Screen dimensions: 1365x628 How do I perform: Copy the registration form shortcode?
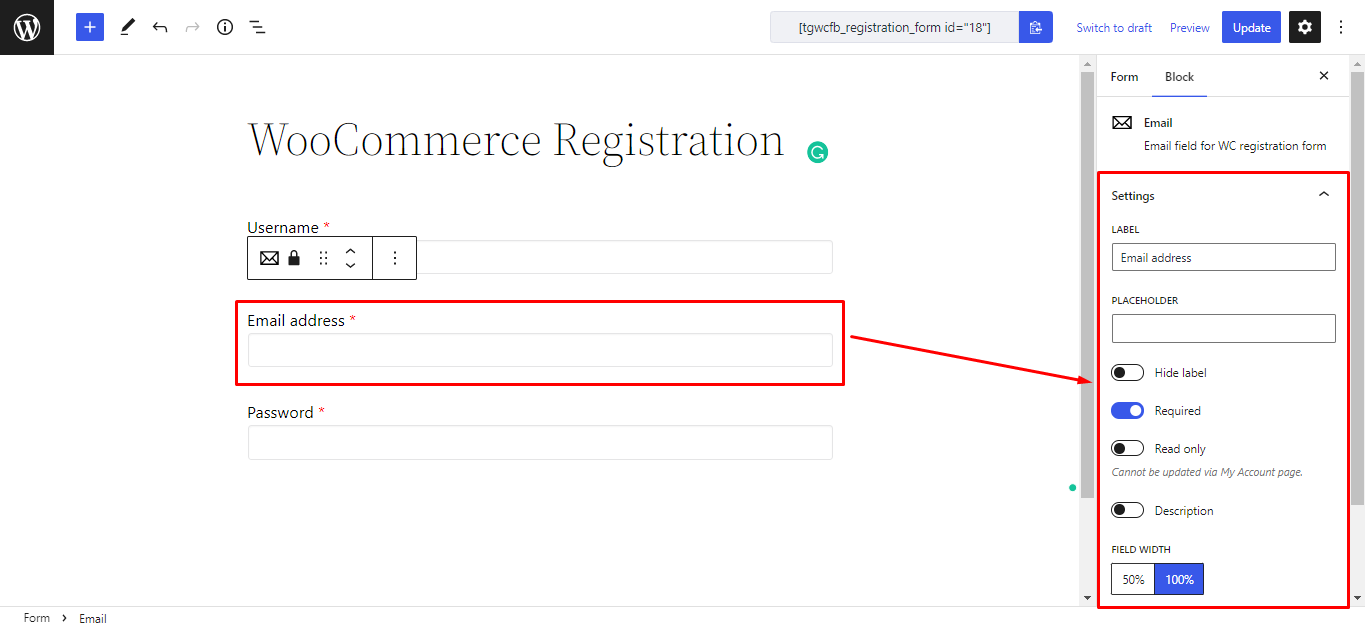pyautogui.click(x=1035, y=27)
